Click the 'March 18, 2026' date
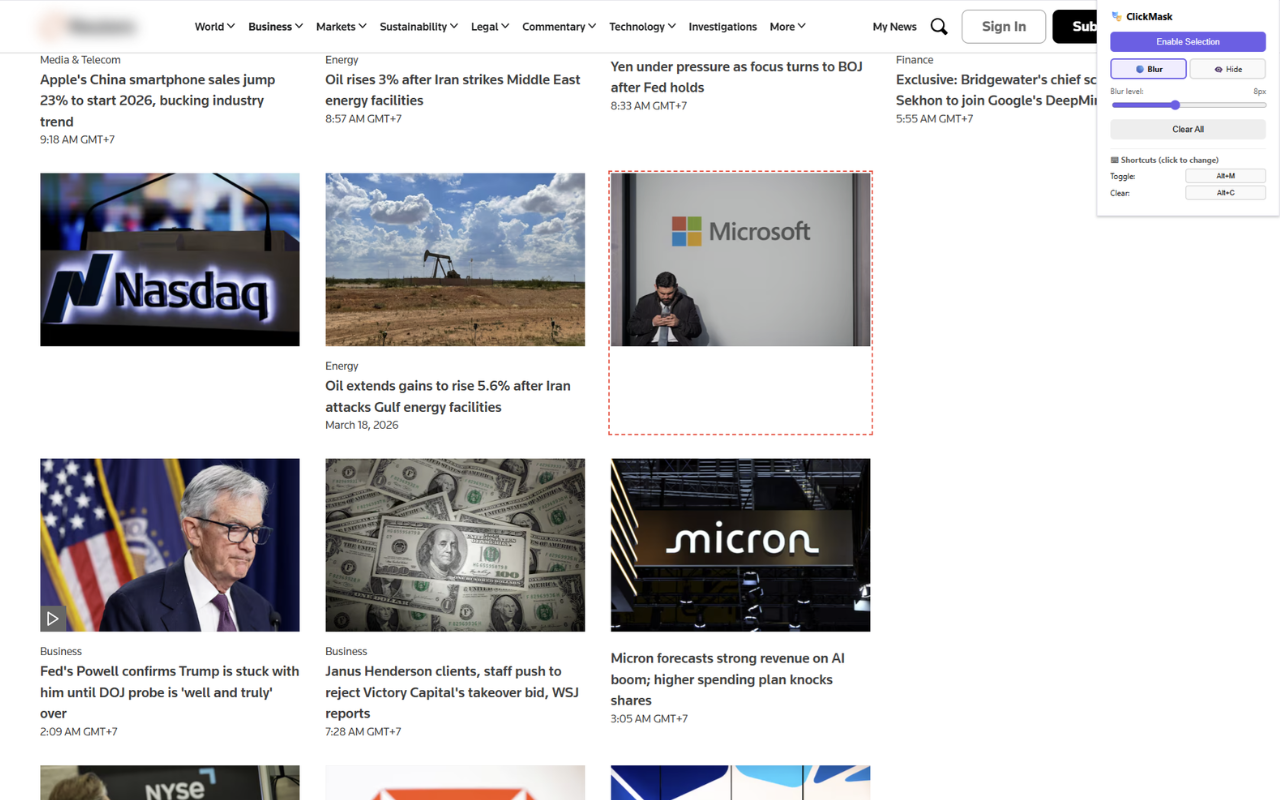 tap(362, 425)
